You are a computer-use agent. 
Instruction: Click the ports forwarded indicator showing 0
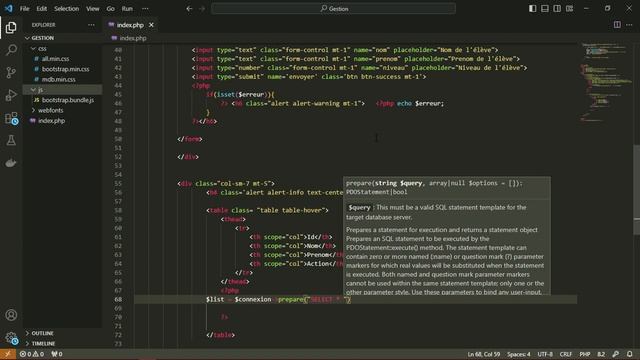(57, 354)
